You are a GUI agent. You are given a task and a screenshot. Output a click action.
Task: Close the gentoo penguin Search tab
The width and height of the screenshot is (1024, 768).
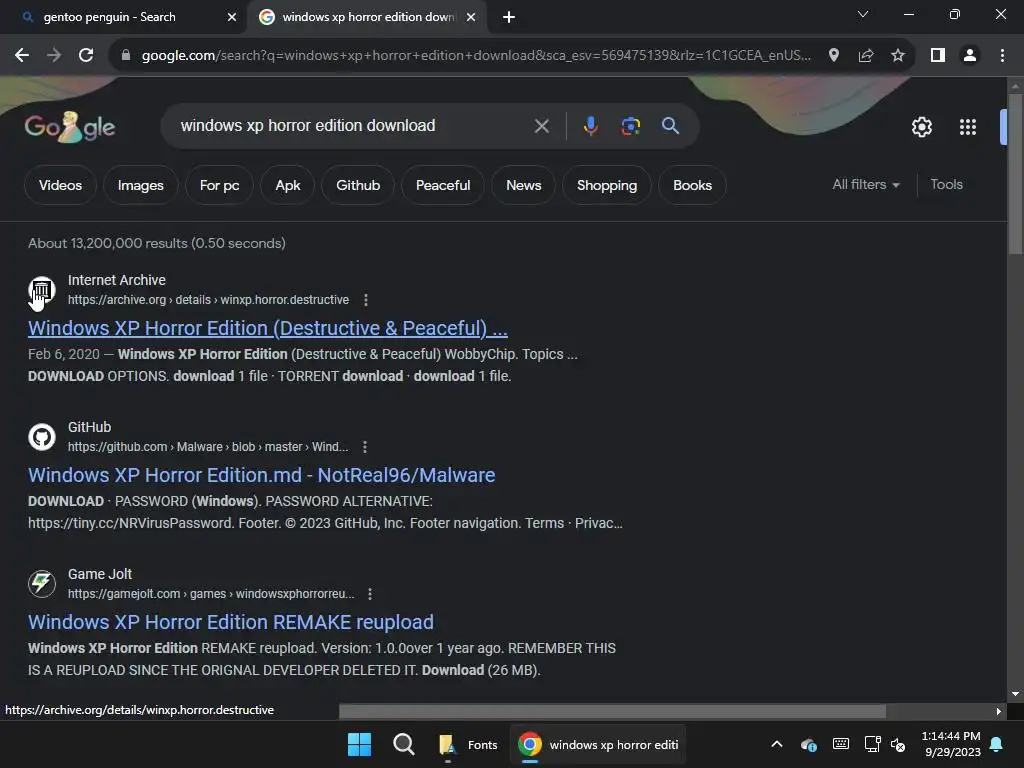point(232,17)
